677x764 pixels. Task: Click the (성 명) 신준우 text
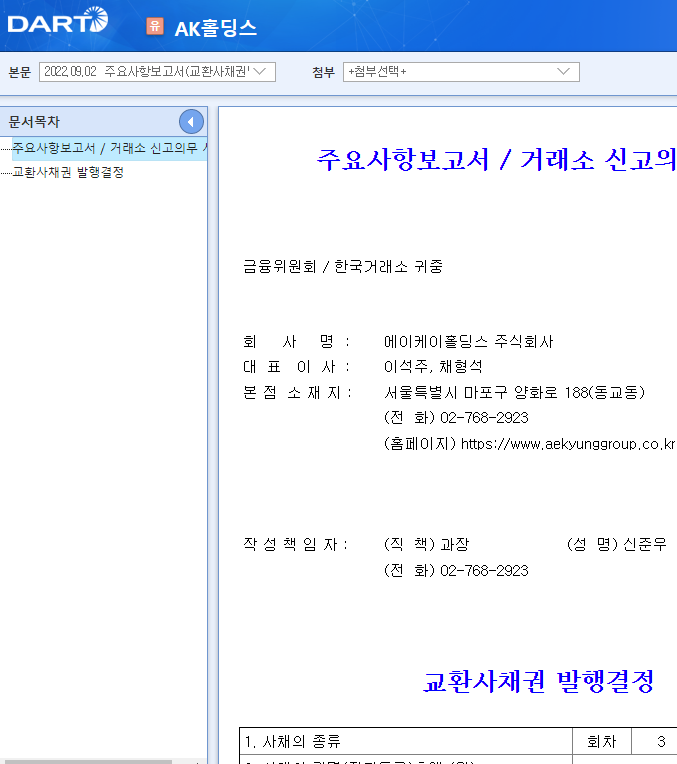[617, 544]
